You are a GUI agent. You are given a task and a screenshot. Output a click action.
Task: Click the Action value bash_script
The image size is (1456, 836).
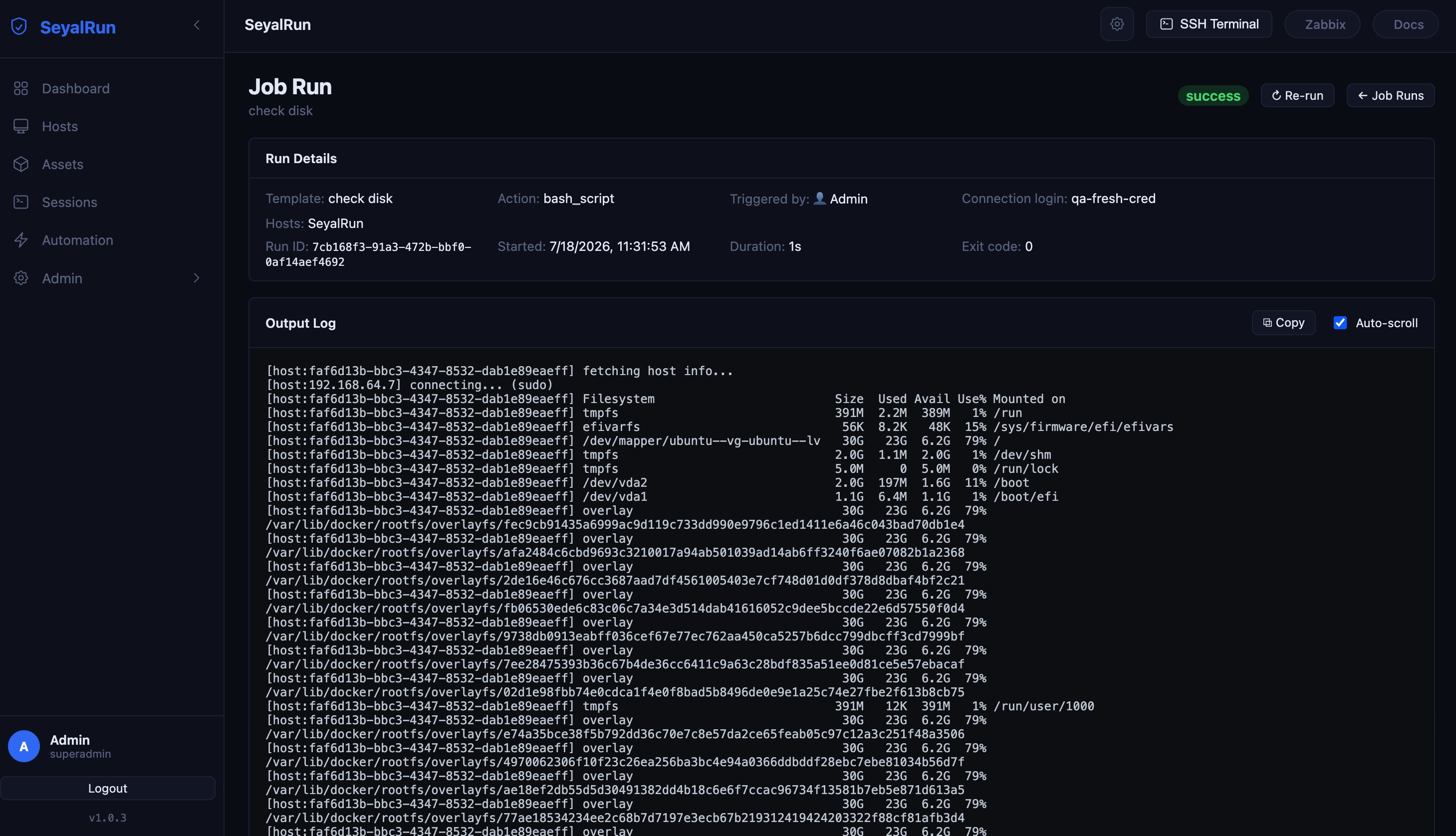pos(578,199)
